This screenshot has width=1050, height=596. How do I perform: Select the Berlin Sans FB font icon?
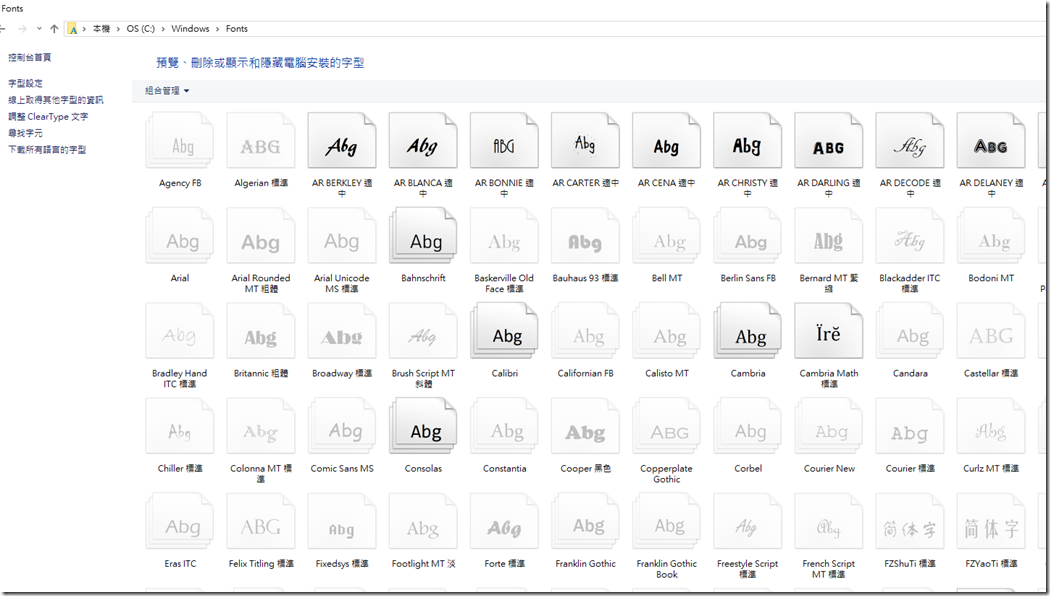(x=747, y=236)
